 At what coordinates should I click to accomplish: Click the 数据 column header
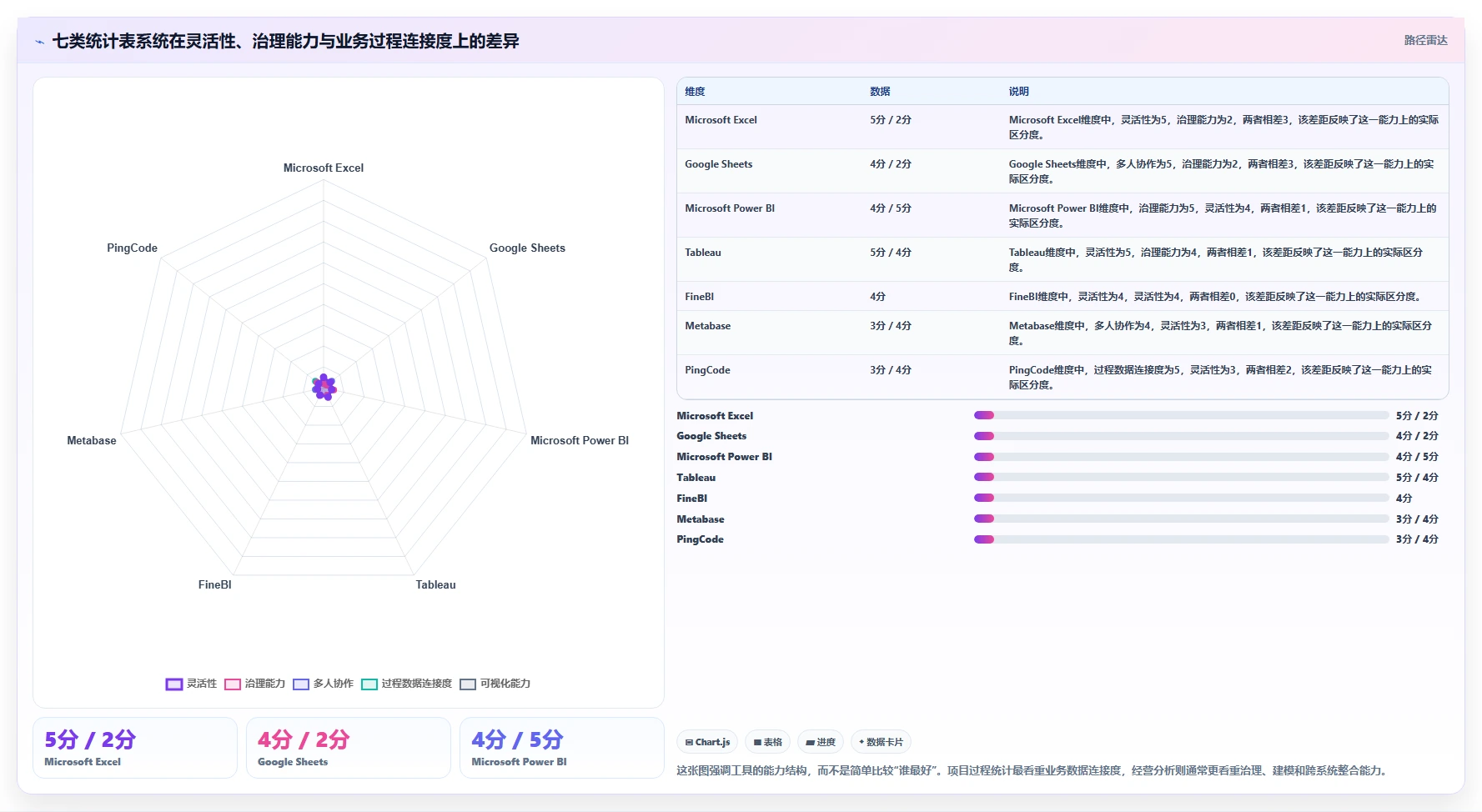click(880, 92)
